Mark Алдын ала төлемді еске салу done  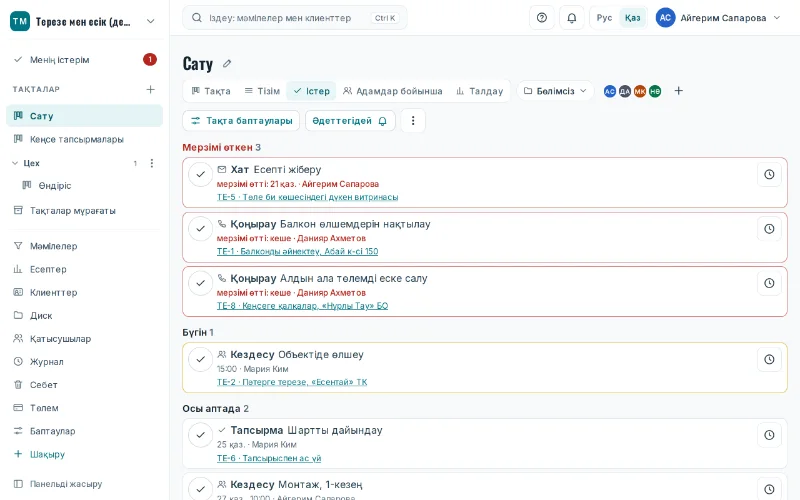(x=201, y=283)
